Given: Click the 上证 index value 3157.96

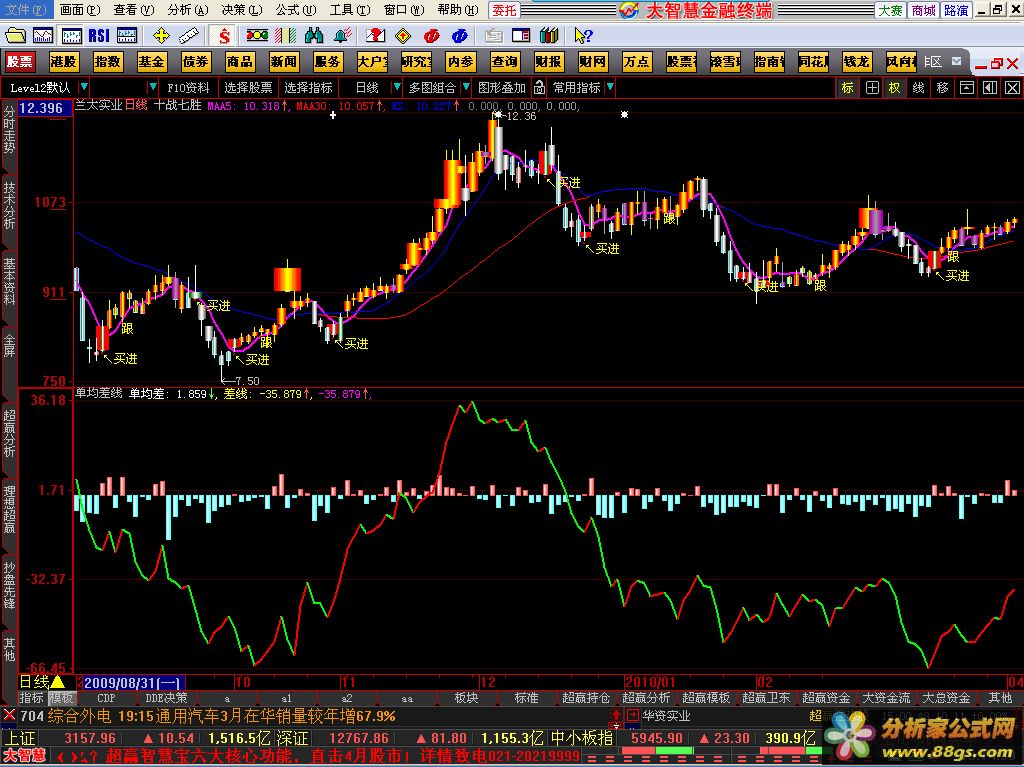Looking at the screenshot, I should pyautogui.click(x=90, y=738).
